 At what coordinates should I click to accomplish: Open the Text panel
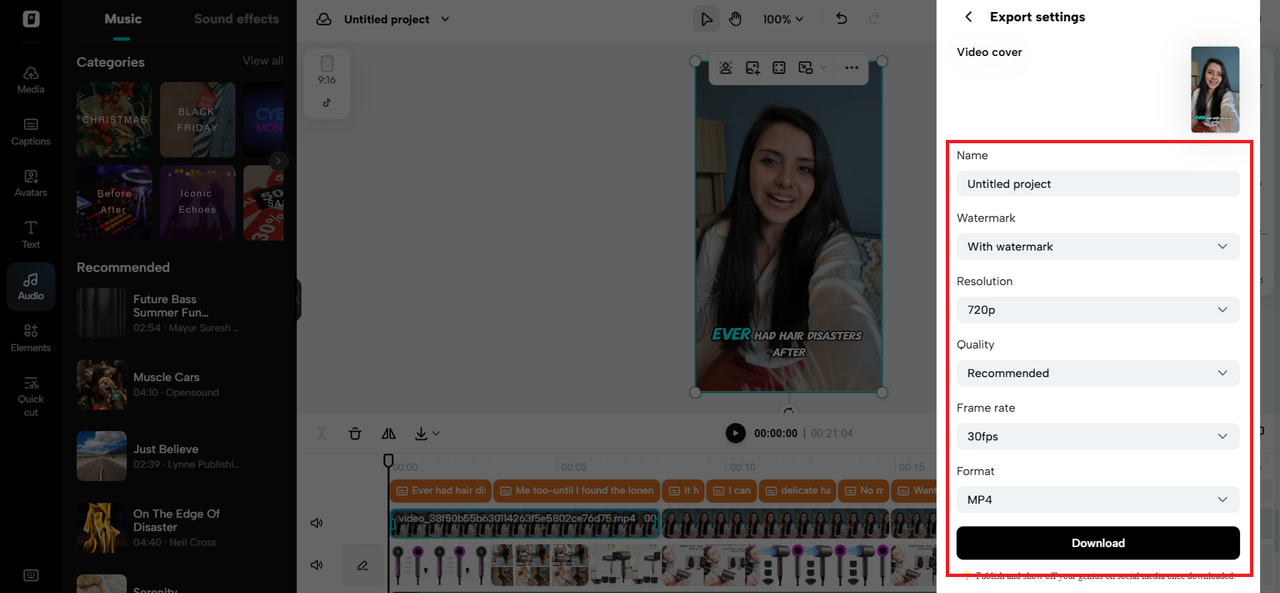pyautogui.click(x=31, y=235)
